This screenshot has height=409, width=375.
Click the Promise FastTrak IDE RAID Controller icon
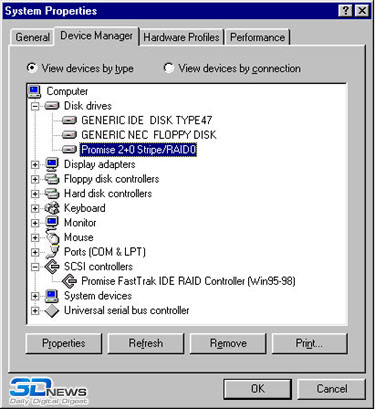69,281
